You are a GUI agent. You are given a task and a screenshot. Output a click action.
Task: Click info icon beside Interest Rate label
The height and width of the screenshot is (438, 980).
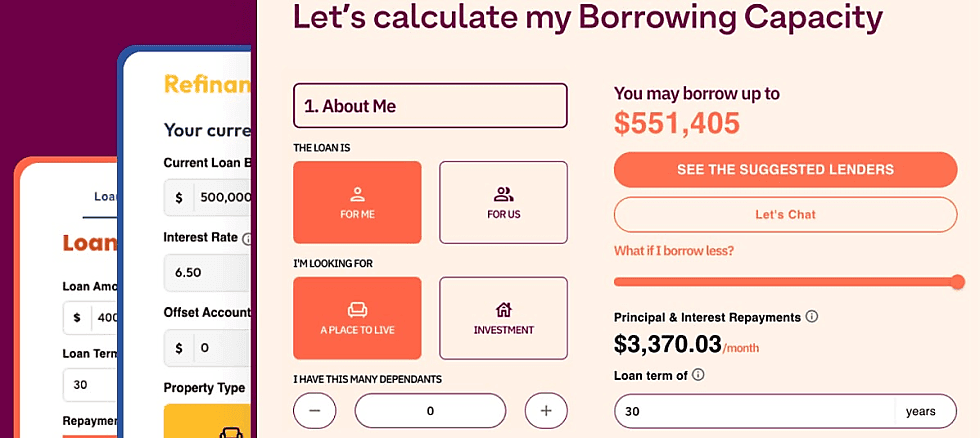247,239
